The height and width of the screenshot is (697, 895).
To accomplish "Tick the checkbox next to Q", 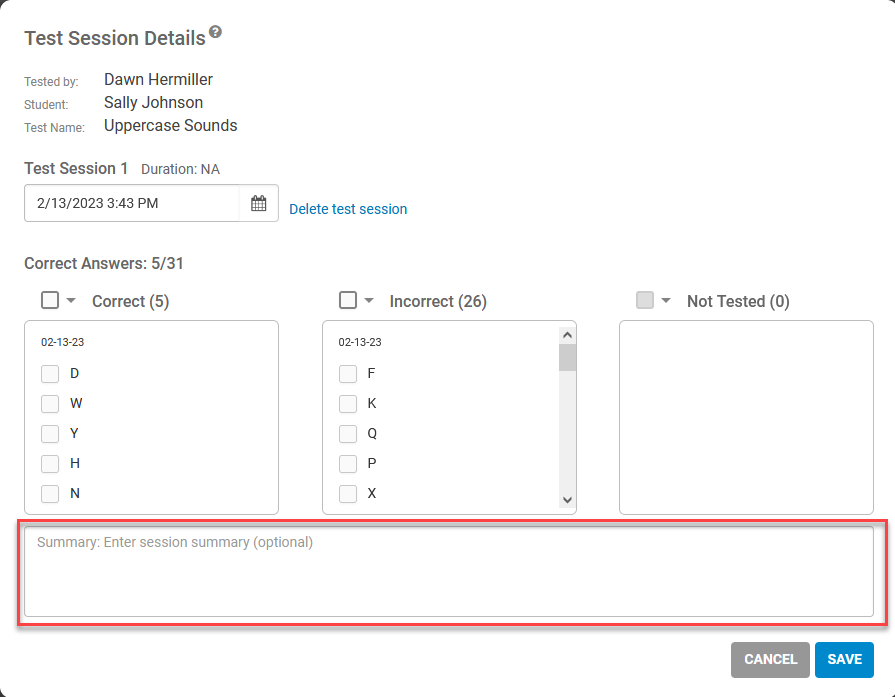I will 348,434.
